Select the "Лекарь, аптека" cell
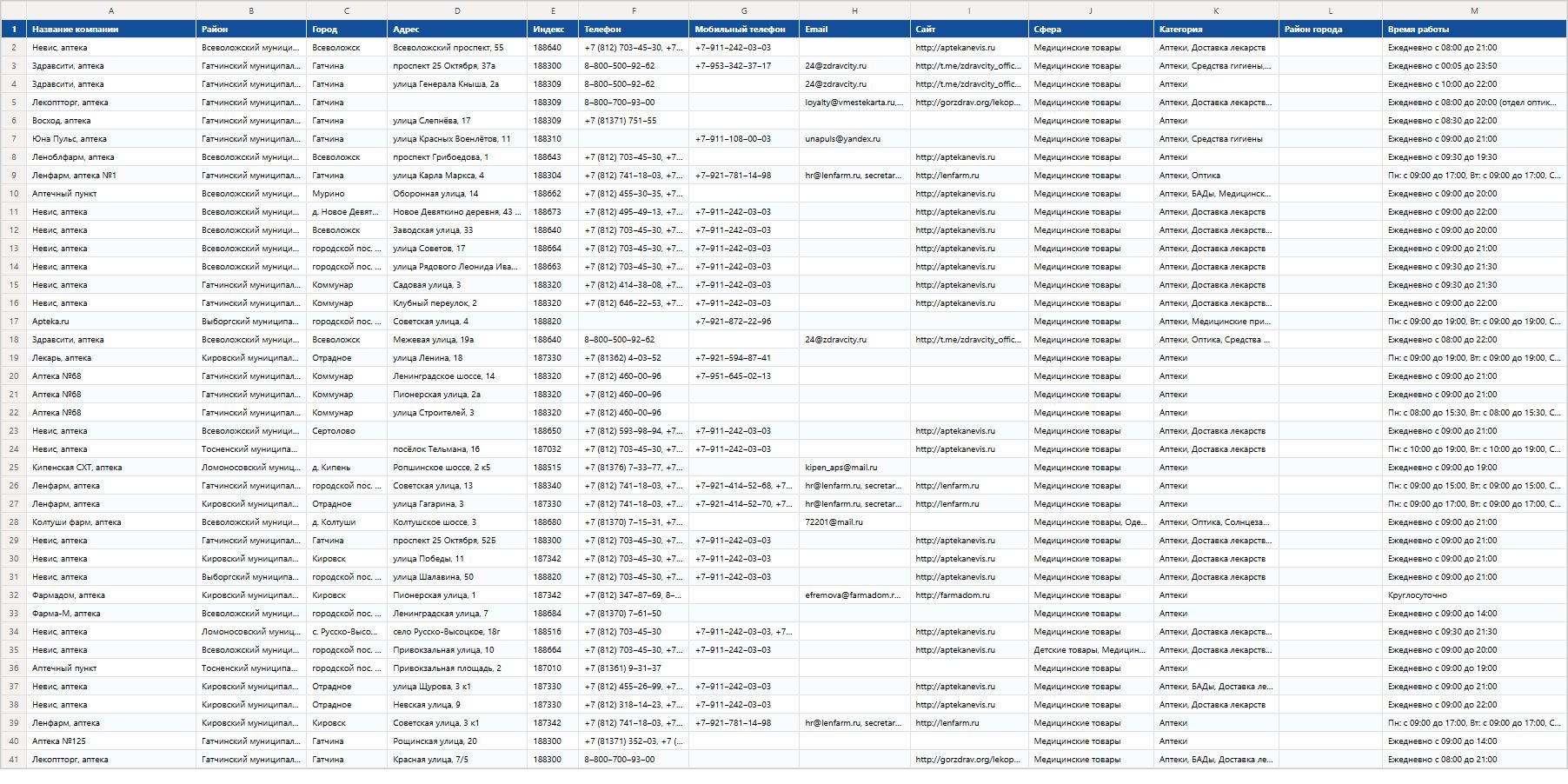 [111, 358]
